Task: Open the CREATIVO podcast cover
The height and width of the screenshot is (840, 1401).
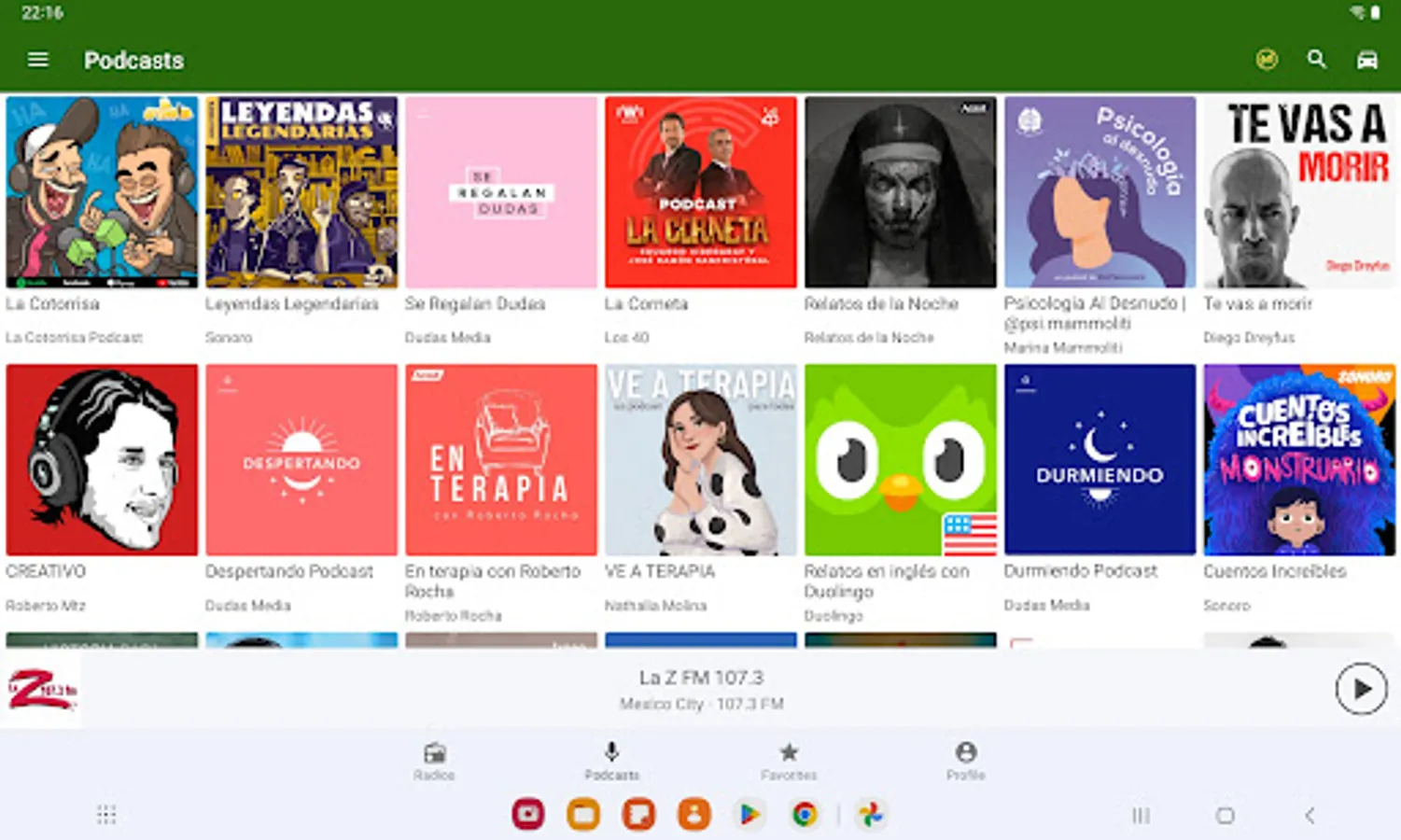Action: pyautogui.click(x=102, y=460)
